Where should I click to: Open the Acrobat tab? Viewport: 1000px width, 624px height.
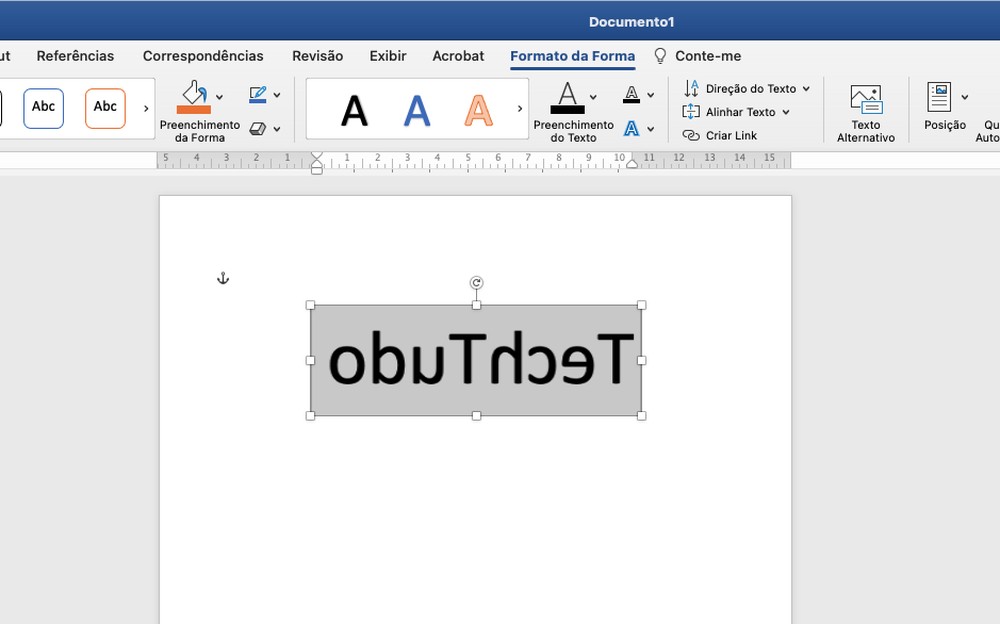point(458,56)
